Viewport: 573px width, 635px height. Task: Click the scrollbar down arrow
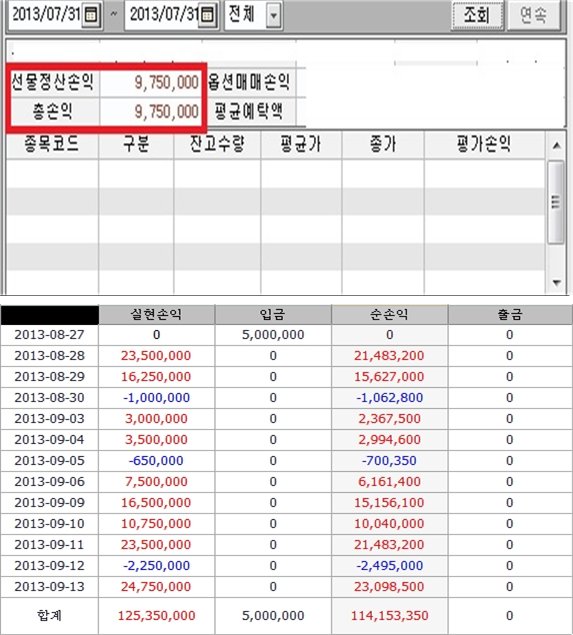[x=557, y=282]
